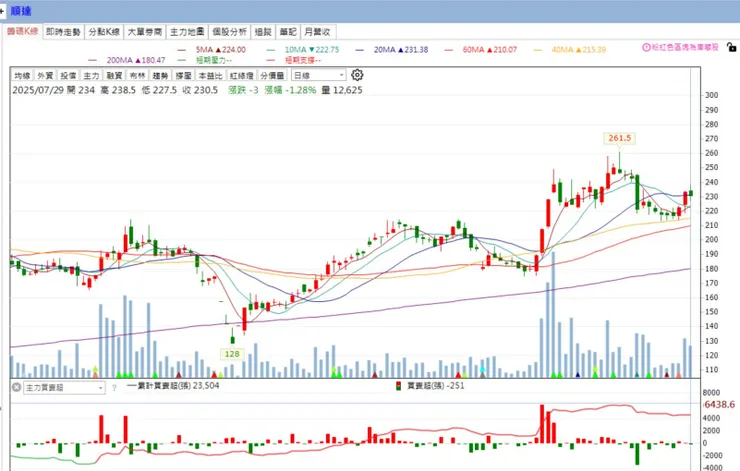Toggle the 投信 overlay button

point(68,76)
